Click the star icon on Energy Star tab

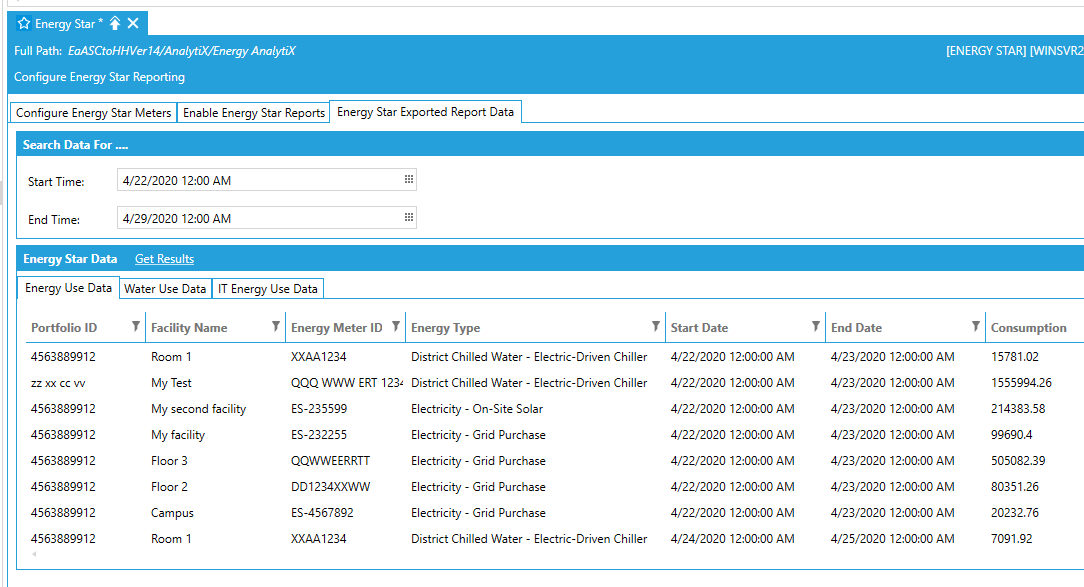click(24, 23)
